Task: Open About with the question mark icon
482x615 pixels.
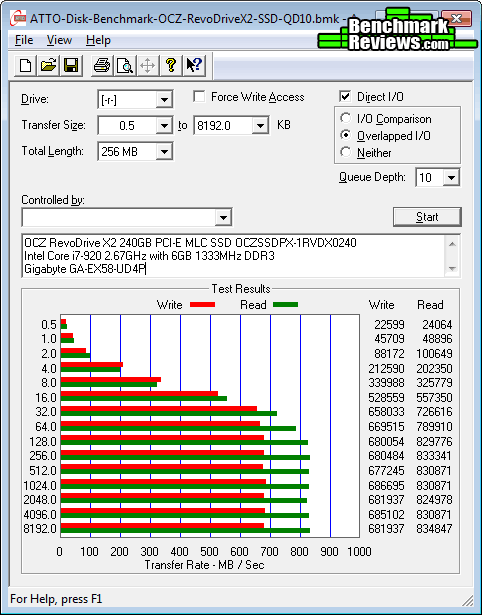Action: 170,65
